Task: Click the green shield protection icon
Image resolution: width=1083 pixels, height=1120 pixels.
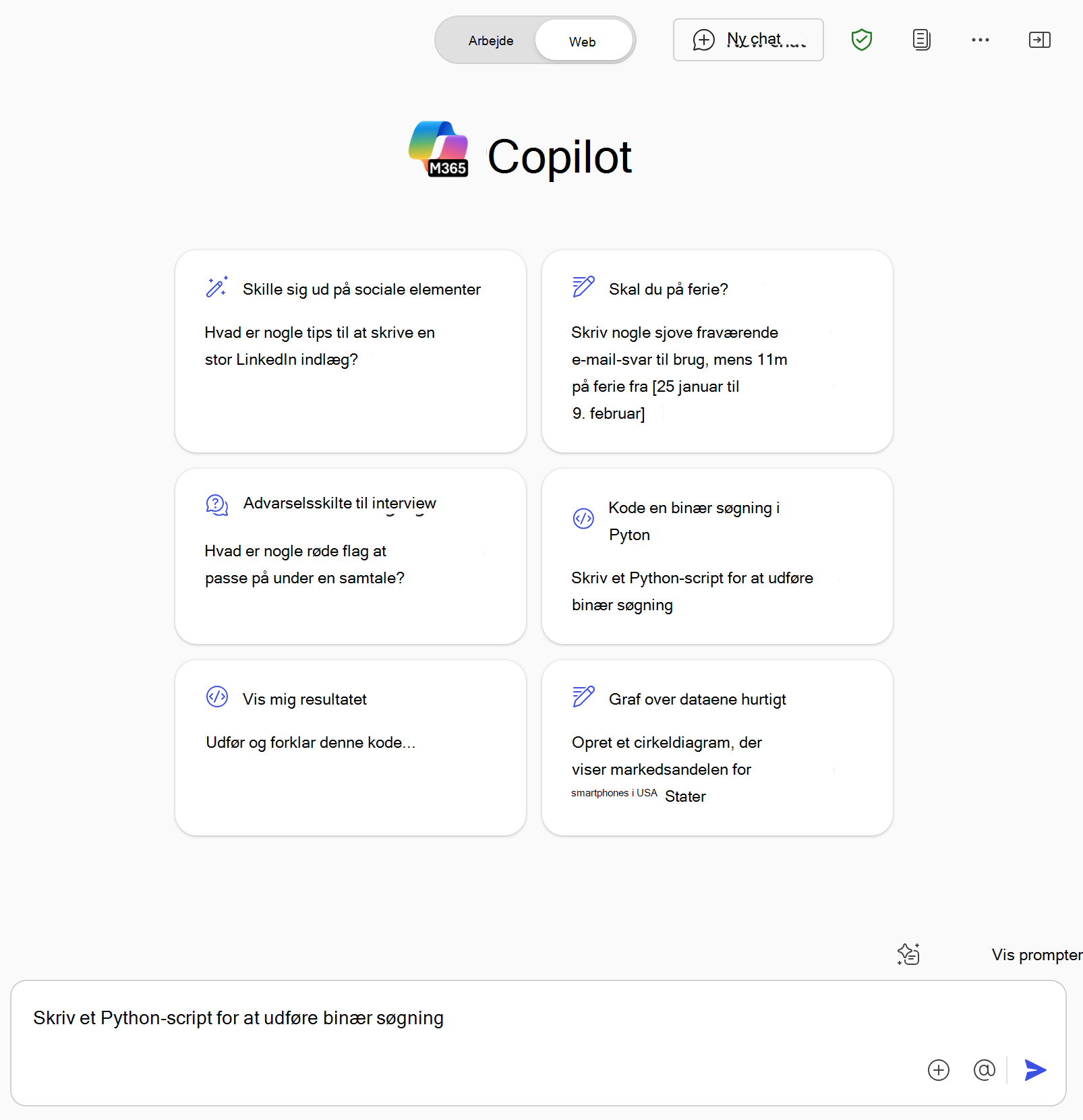Action: (861, 40)
